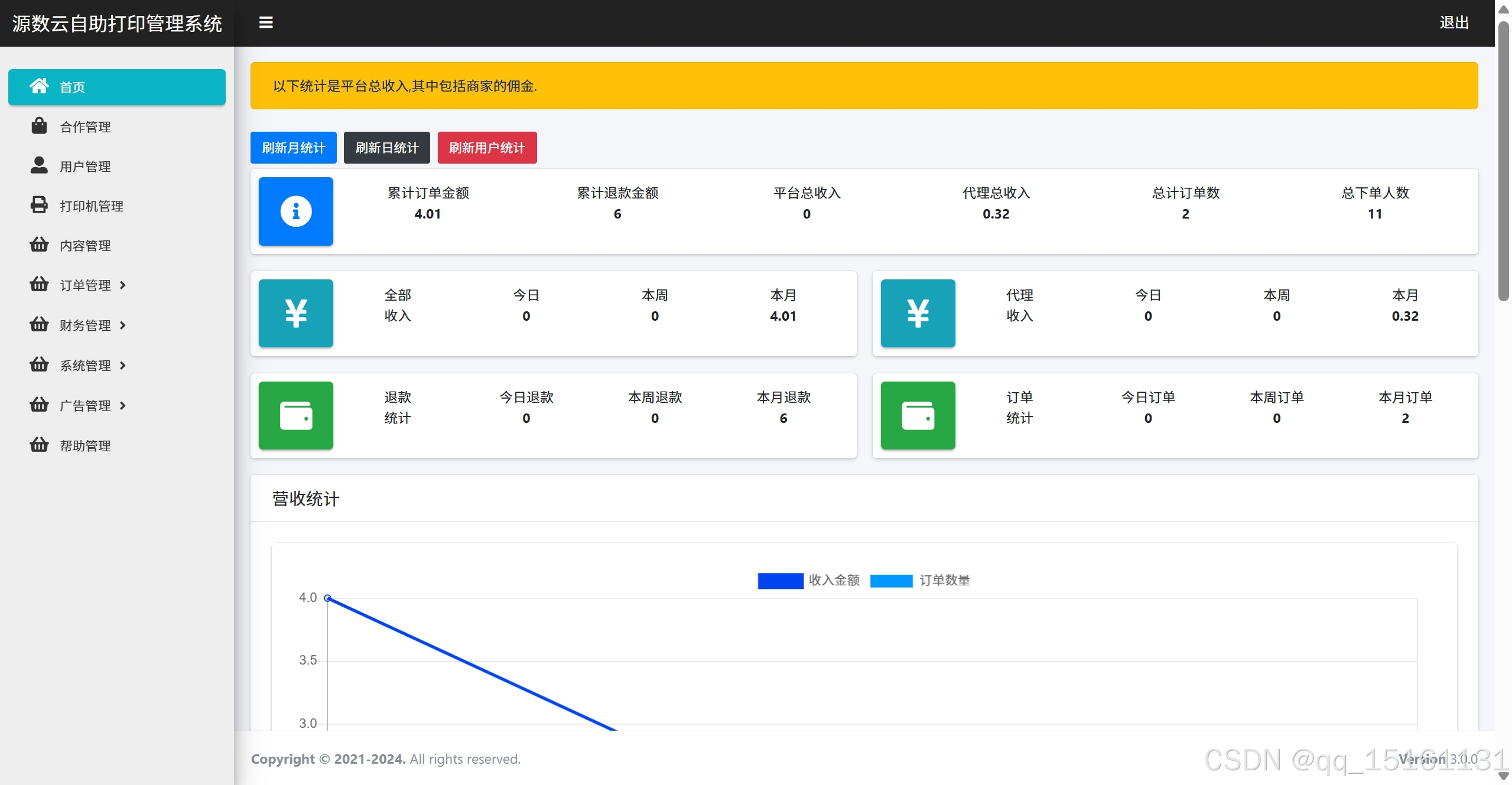
Task: Click the yen icon beside 全部收入
Action: pyautogui.click(x=295, y=313)
